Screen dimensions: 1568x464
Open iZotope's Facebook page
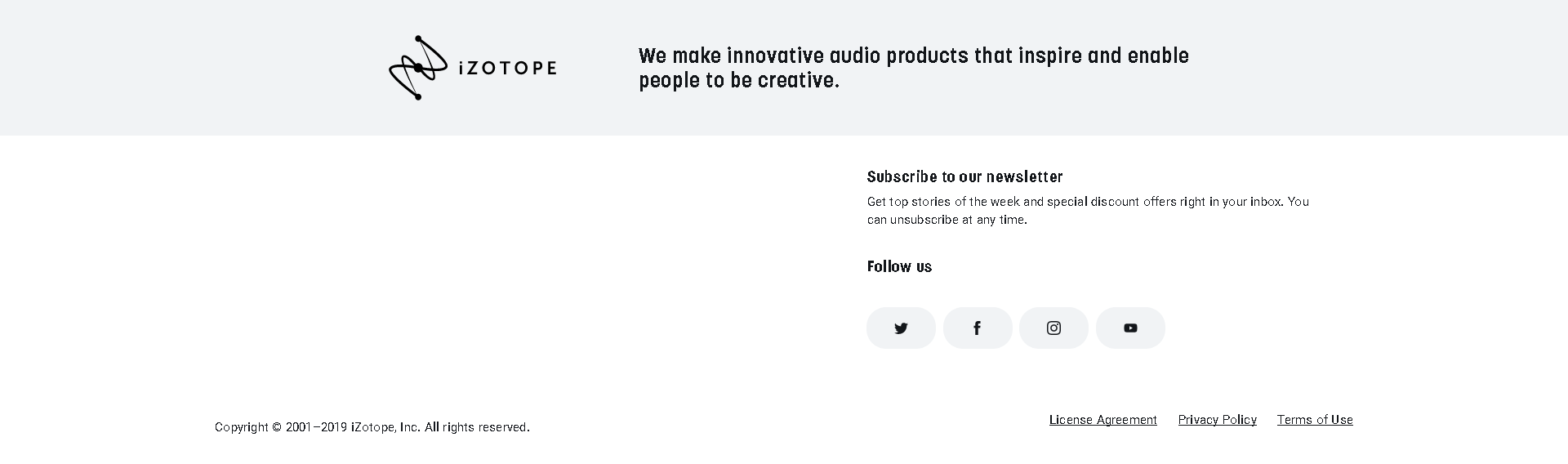(x=978, y=328)
